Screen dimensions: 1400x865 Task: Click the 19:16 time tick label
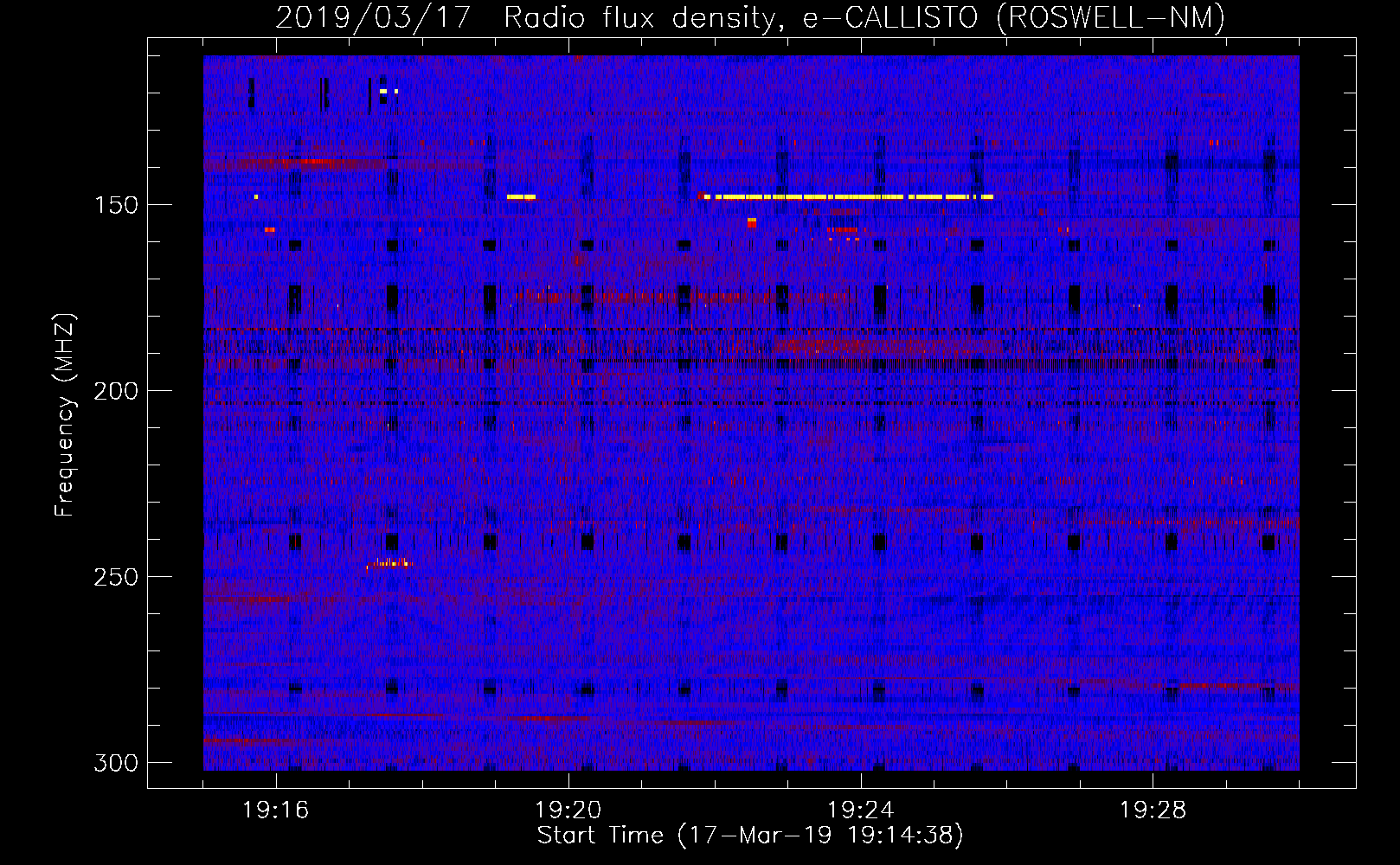276,811
